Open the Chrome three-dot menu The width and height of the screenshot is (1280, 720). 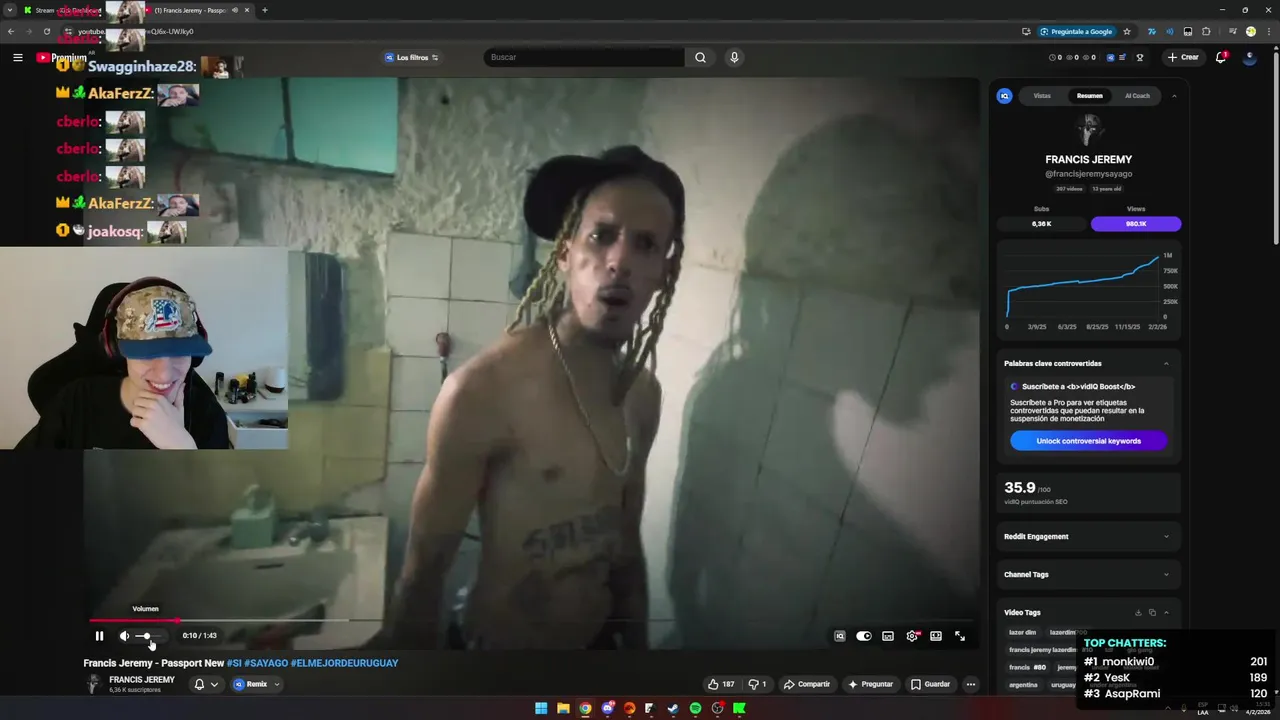(x=1267, y=31)
